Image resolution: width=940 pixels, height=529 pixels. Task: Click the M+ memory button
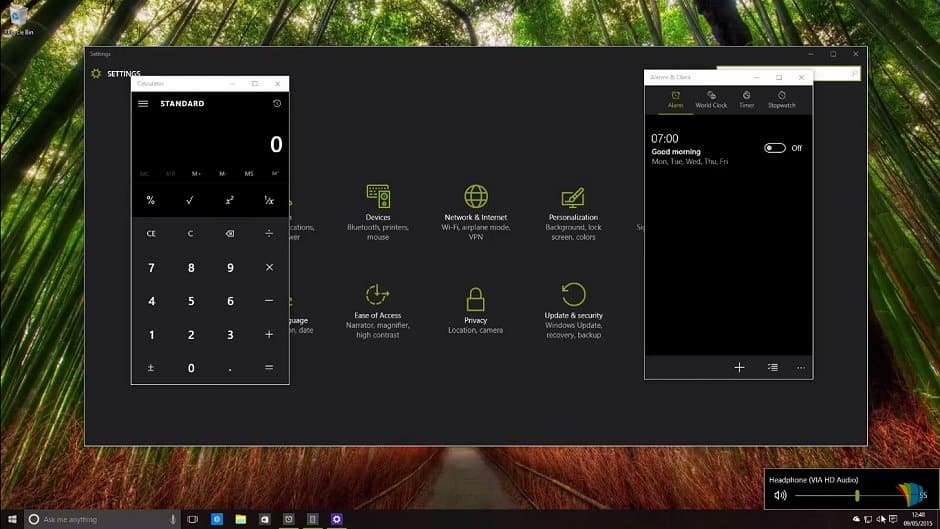click(196, 174)
